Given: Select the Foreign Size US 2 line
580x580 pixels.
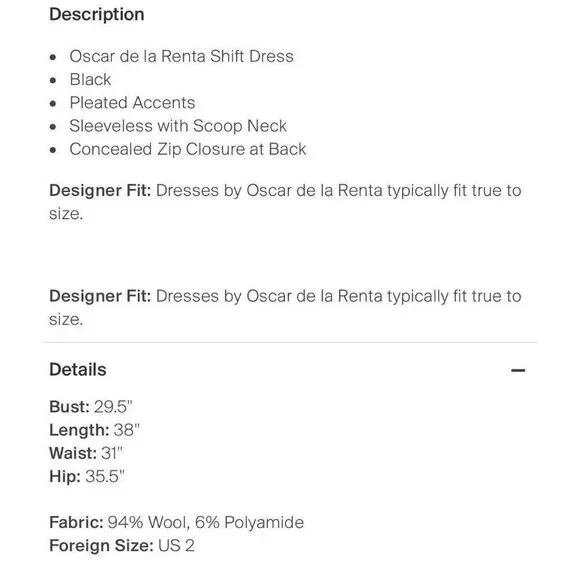Looking at the screenshot, I should tap(122, 546).
